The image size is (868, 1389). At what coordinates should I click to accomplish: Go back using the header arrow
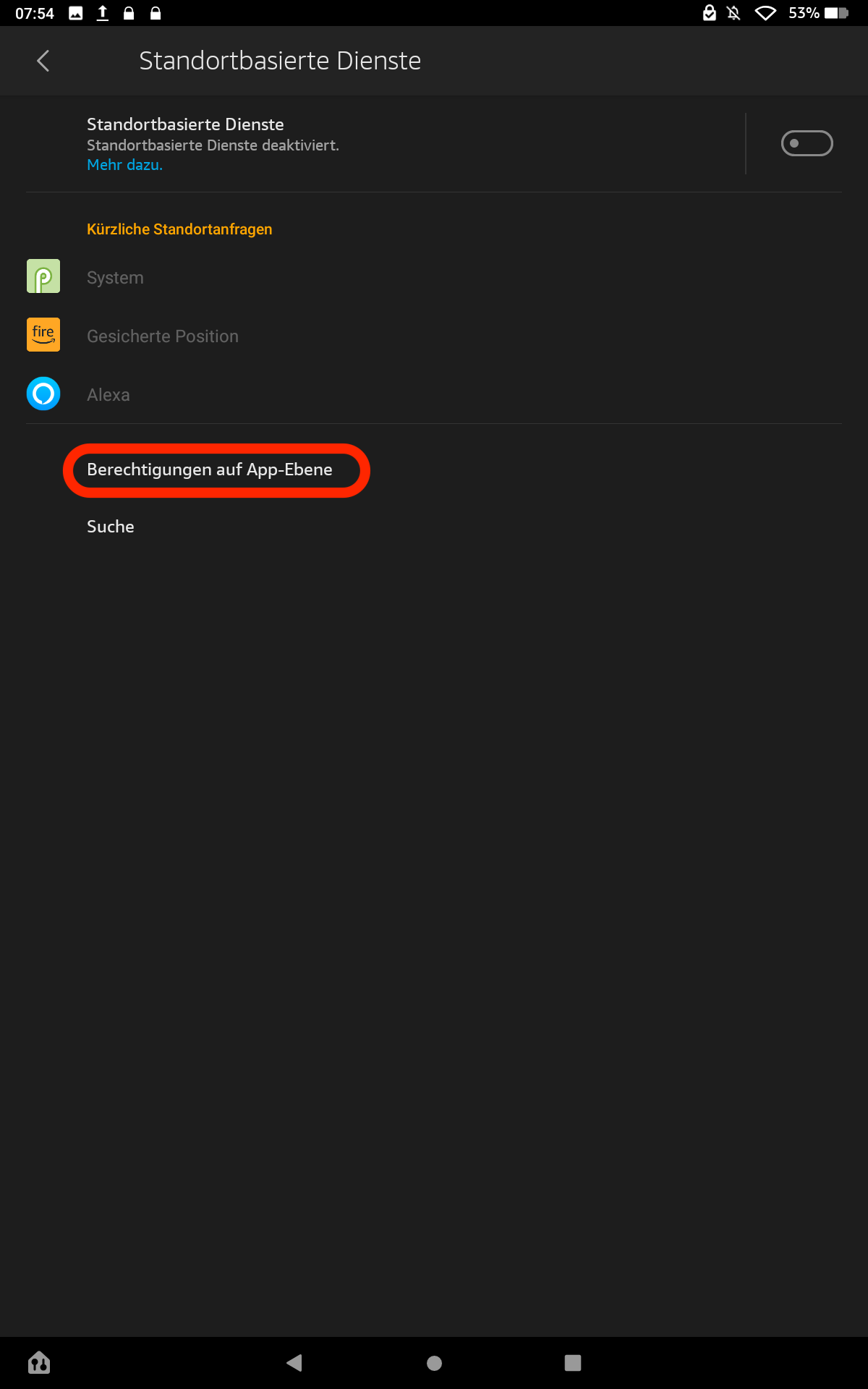pos(43,61)
